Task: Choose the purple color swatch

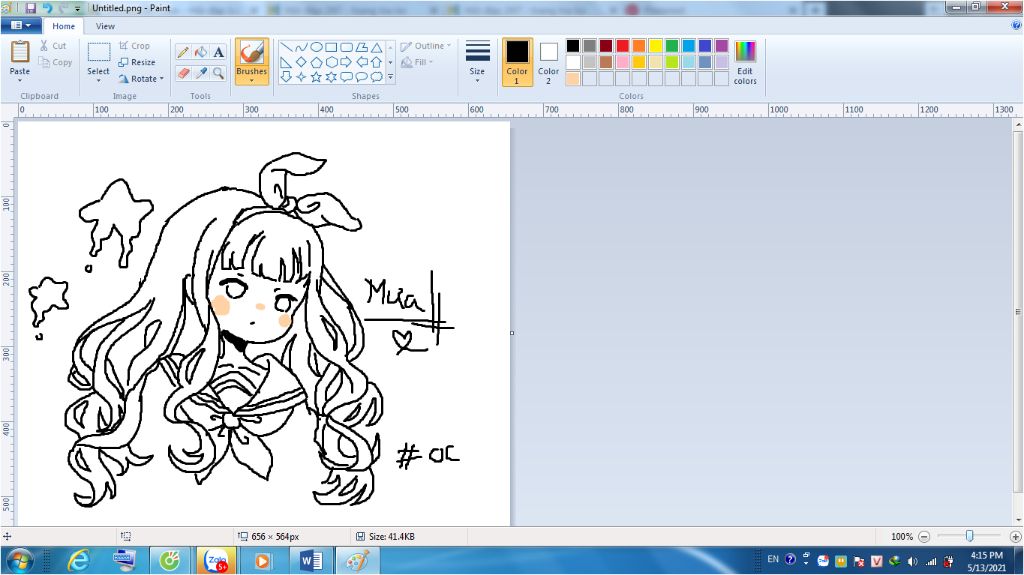Action: coord(721,45)
